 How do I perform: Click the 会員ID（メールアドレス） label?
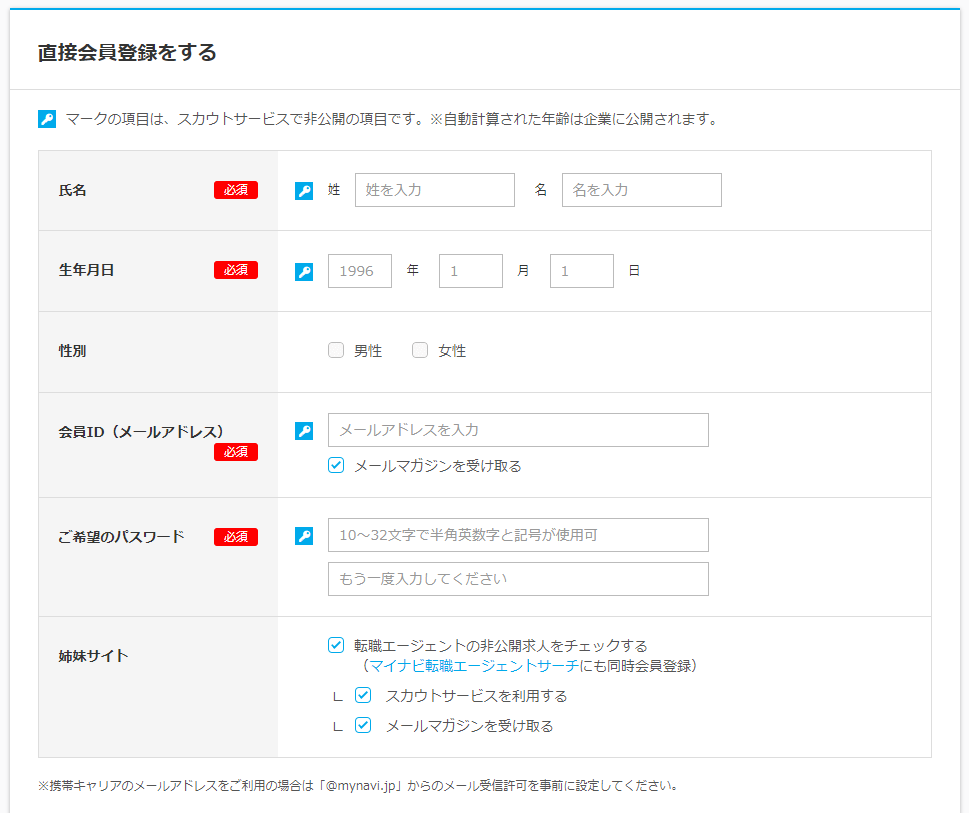[x=141, y=432]
